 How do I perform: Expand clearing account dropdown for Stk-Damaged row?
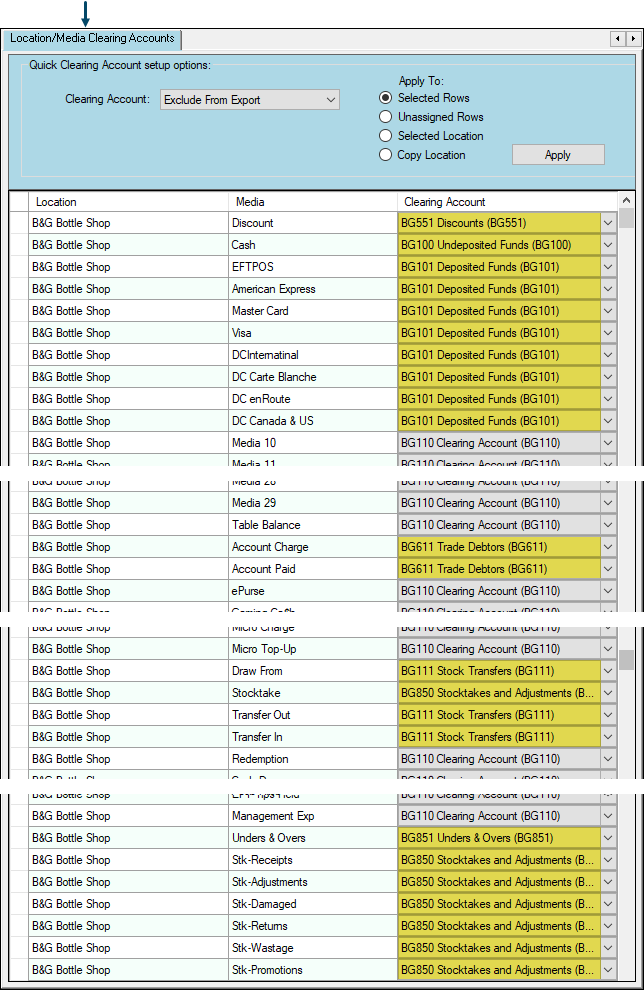pyautogui.click(x=608, y=904)
